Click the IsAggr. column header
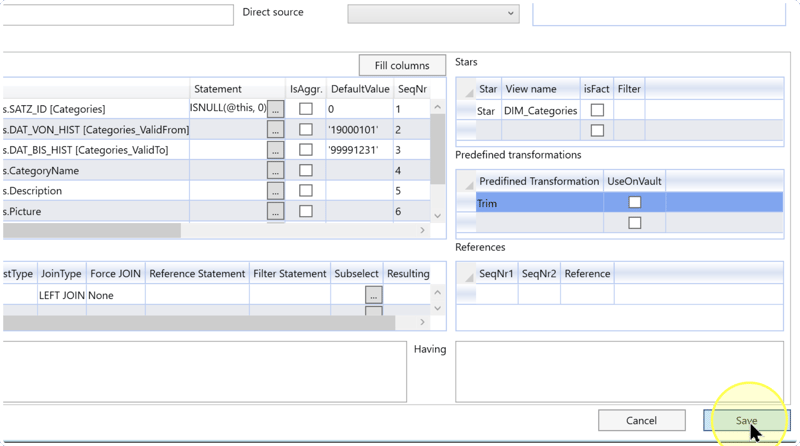 coord(306,89)
